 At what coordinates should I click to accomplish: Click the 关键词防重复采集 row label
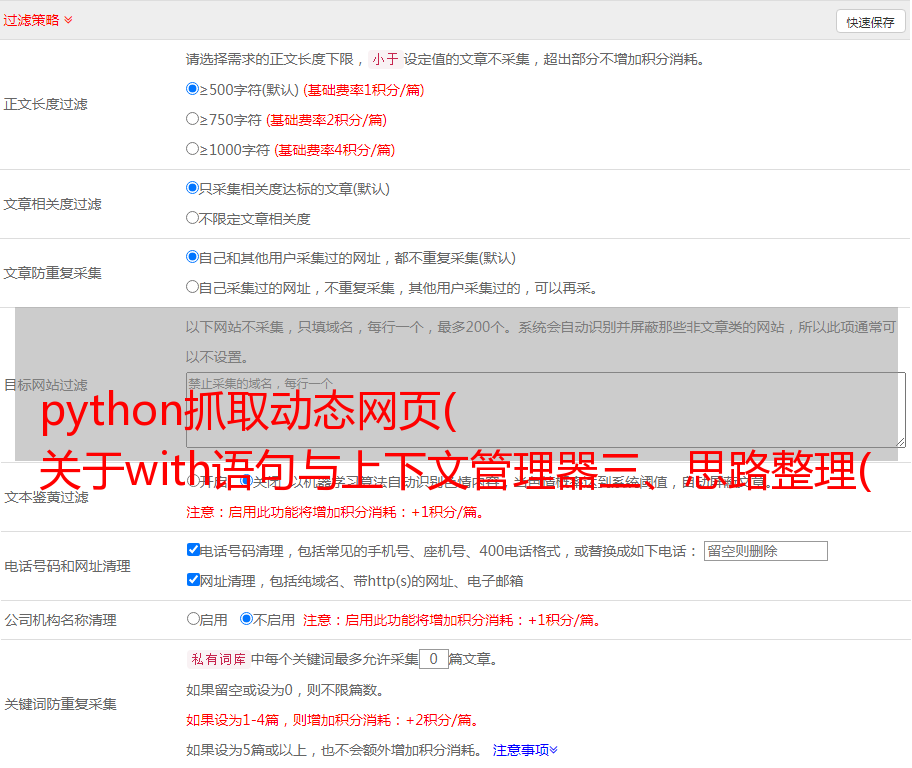point(60,704)
